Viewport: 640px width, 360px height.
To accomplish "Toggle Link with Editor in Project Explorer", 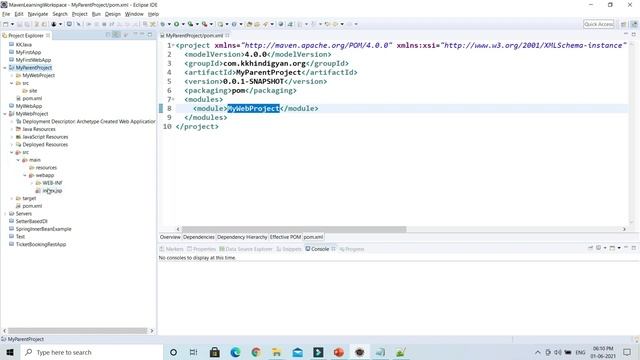I will point(117,35).
